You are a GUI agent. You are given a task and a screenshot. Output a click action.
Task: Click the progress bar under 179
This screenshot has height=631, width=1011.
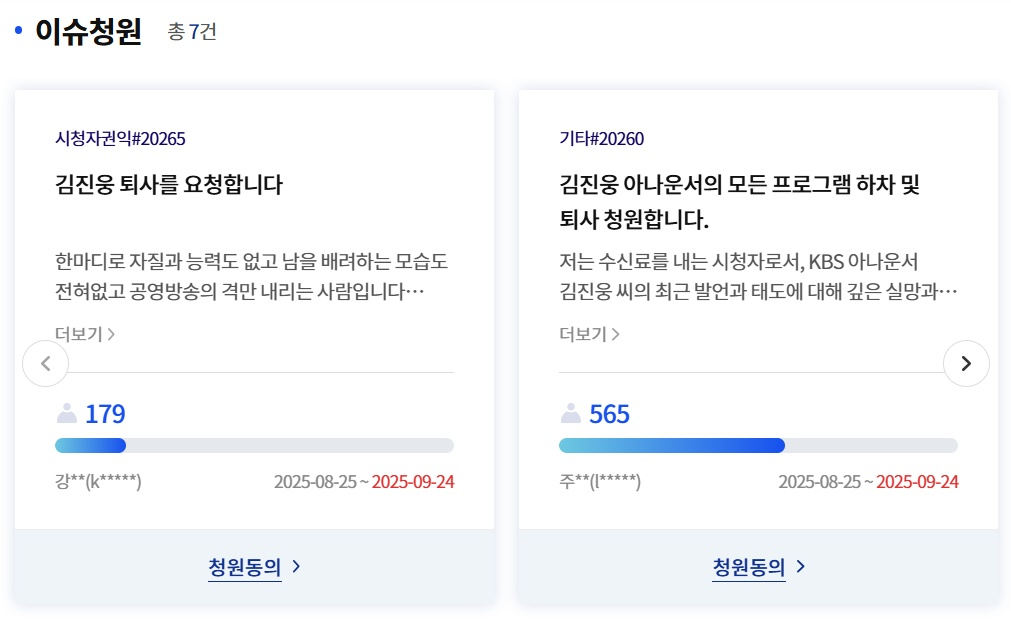tap(254, 446)
